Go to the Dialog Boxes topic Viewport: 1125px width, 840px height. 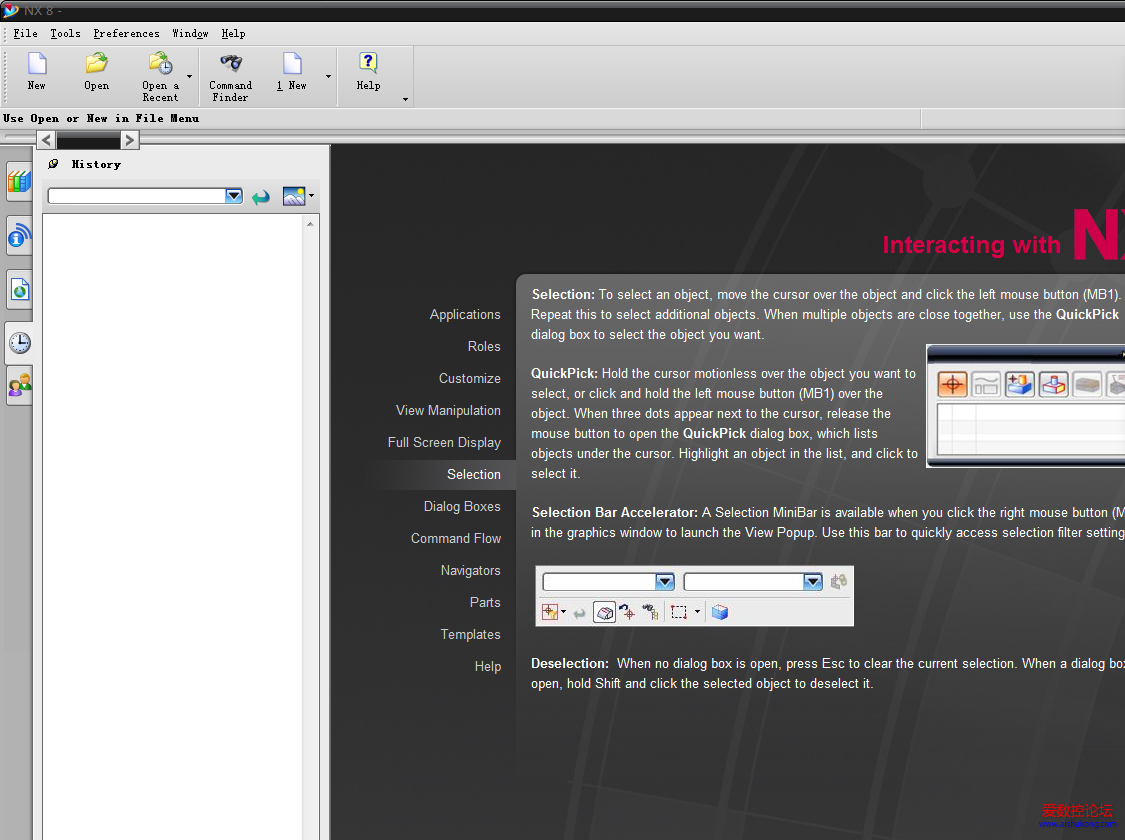[462, 506]
